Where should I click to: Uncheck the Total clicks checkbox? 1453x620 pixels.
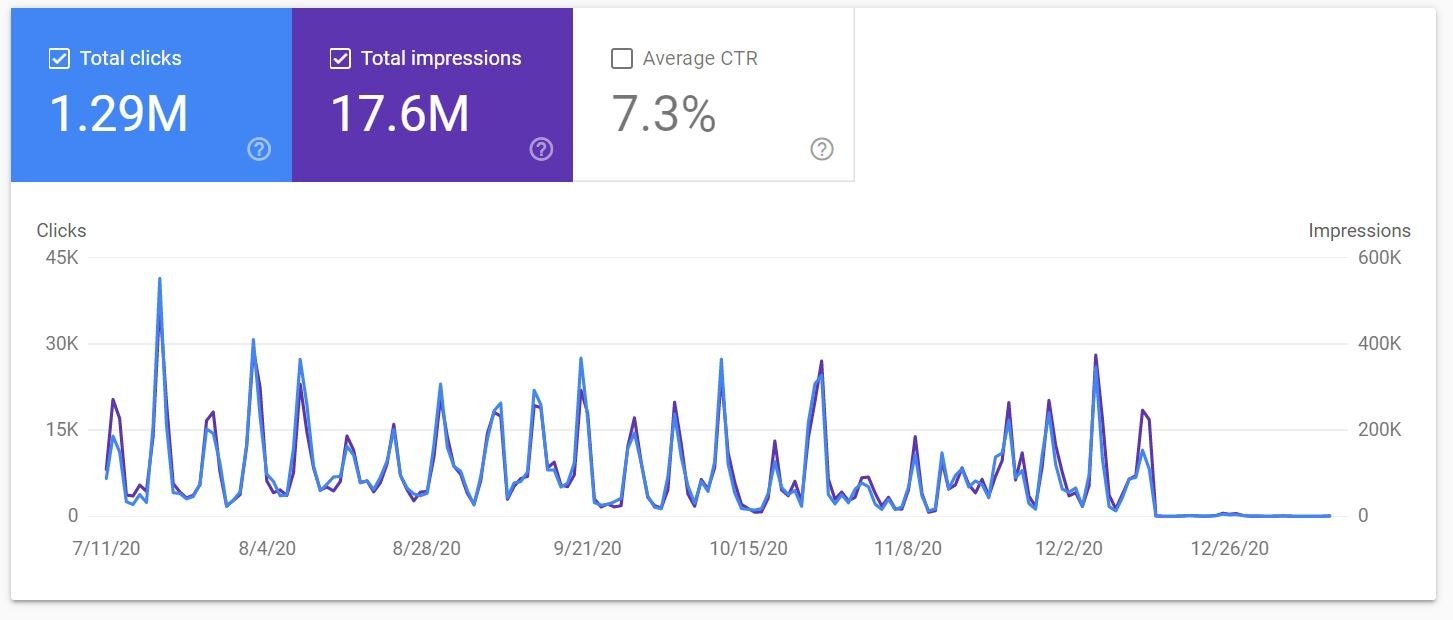59,58
